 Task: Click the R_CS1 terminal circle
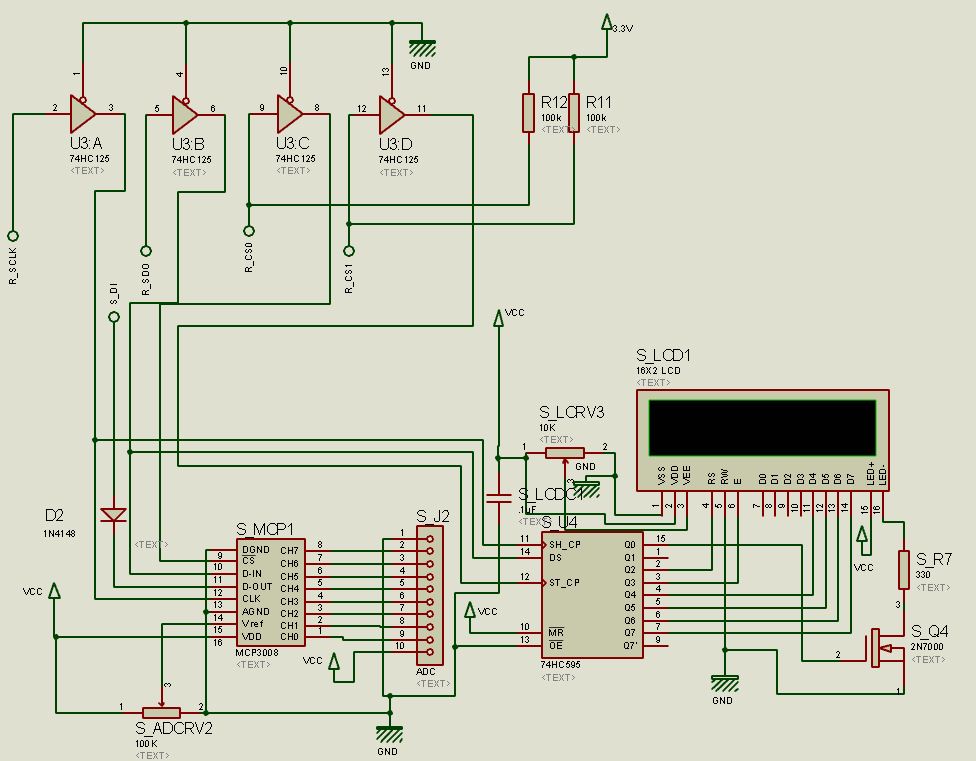click(x=349, y=251)
